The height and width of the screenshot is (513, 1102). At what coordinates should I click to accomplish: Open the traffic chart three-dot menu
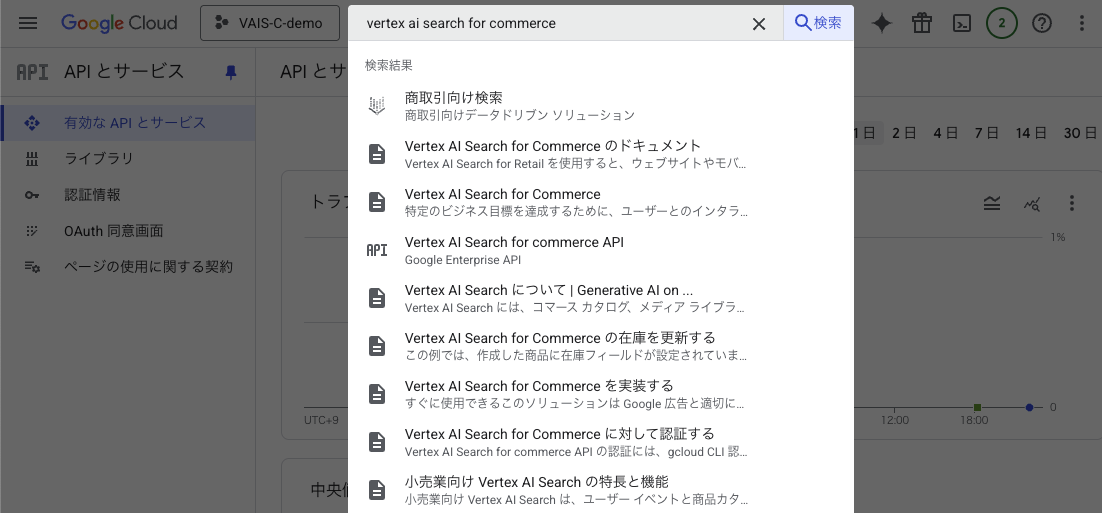click(1071, 204)
